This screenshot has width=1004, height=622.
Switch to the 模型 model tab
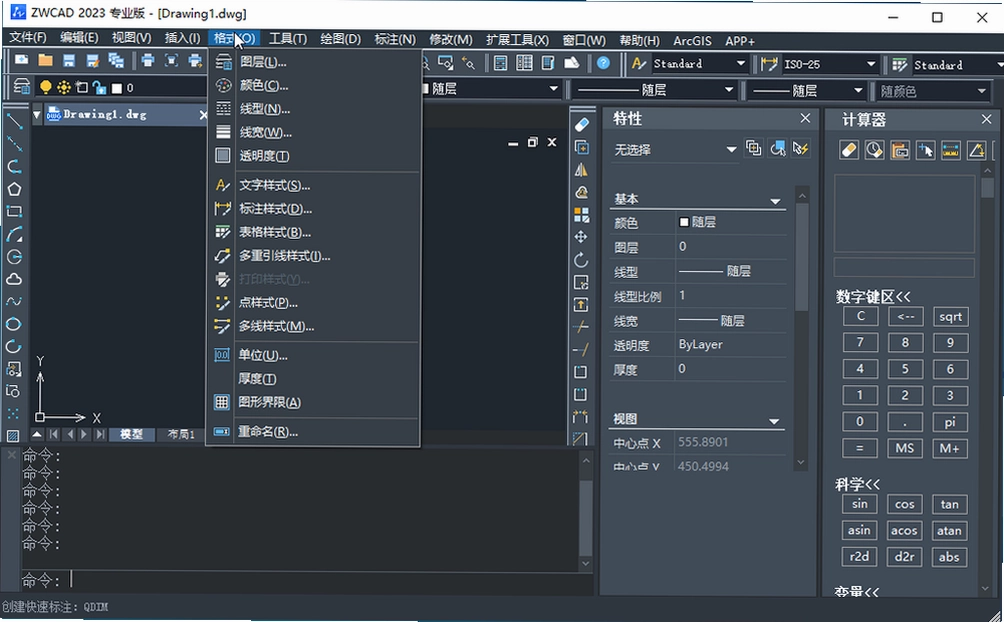131,434
